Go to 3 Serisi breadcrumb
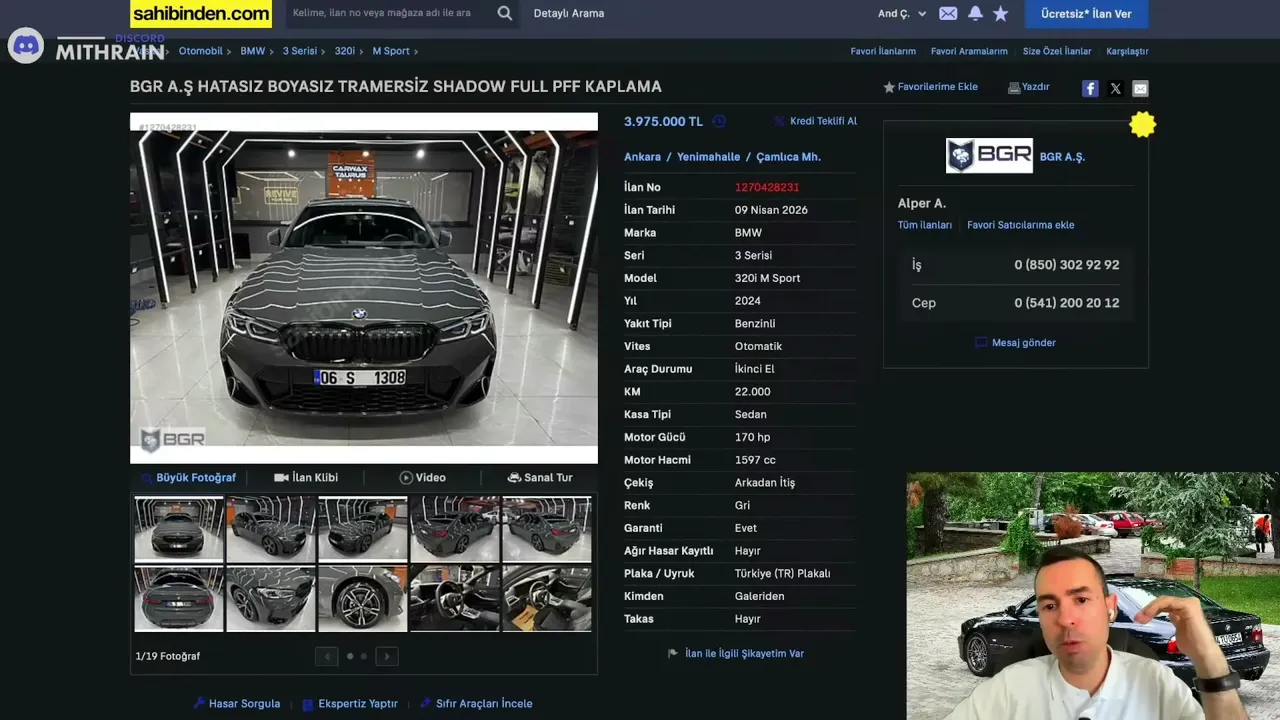The height and width of the screenshot is (720, 1280). coord(300,51)
